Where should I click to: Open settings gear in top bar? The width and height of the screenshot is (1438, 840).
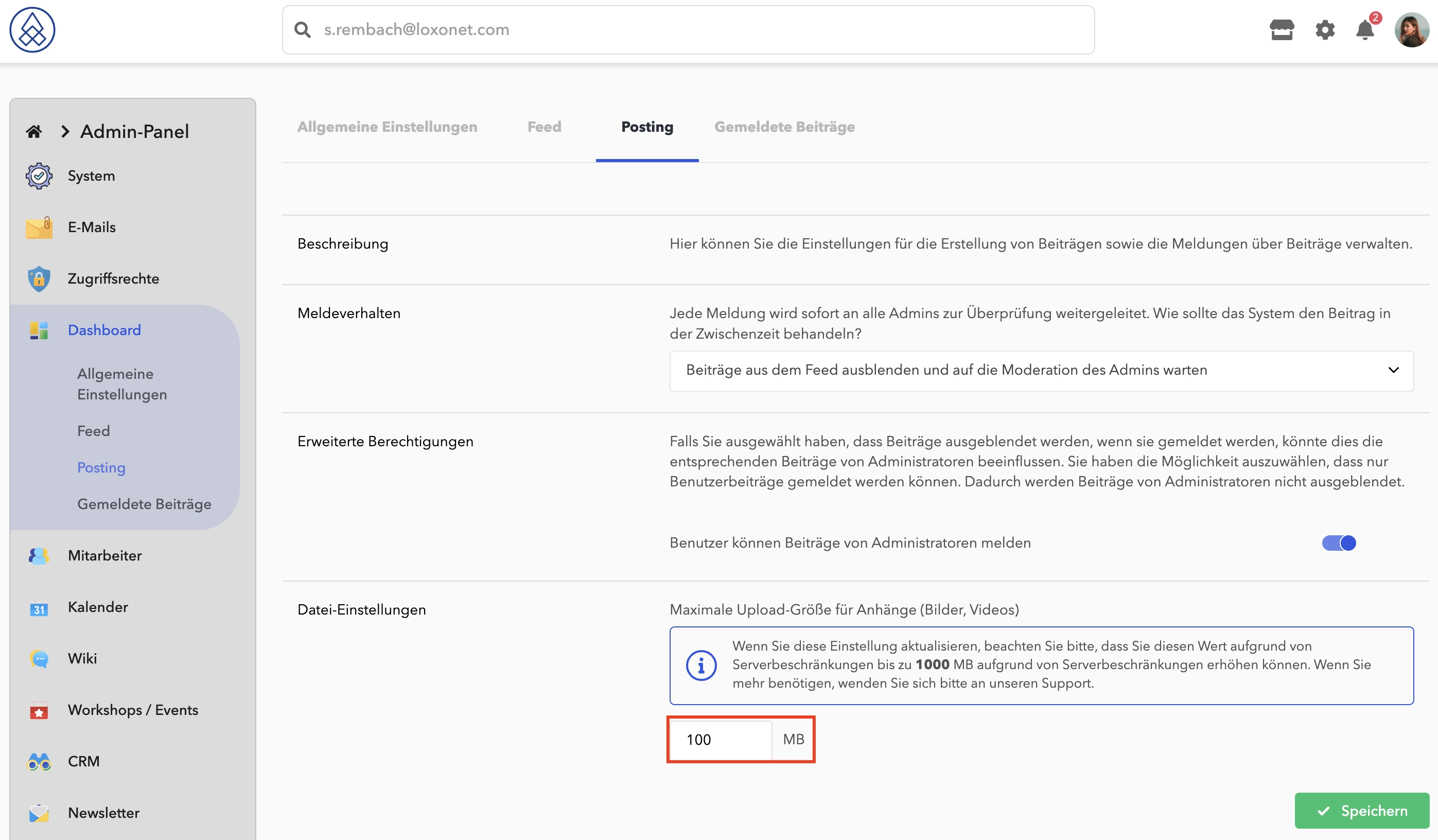[x=1324, y=30]
